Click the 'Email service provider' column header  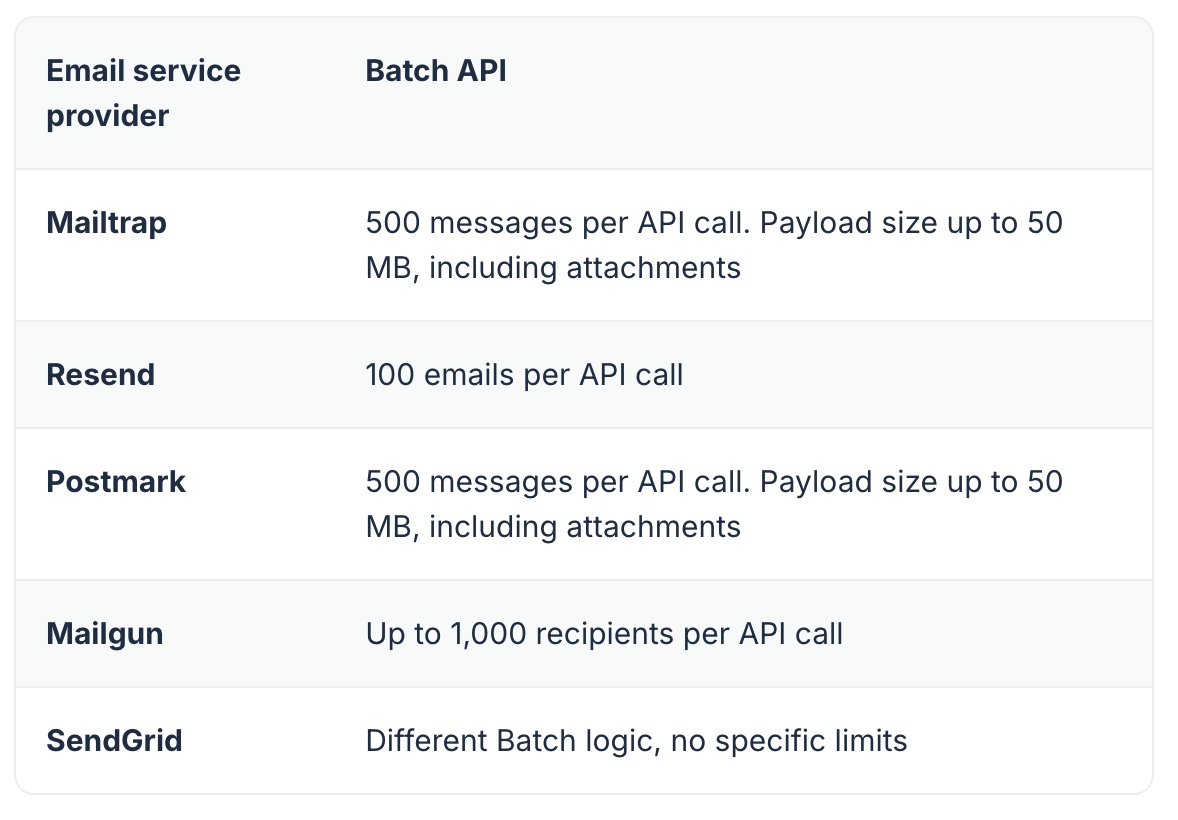[143, 93]
